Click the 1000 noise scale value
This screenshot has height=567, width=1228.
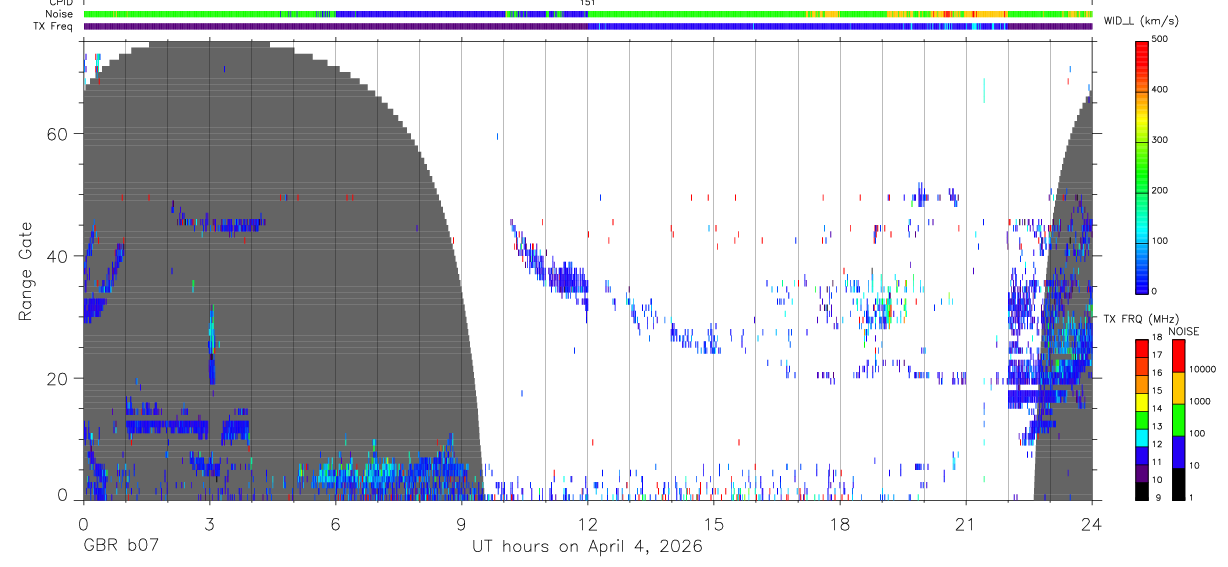coord(1200,401)
